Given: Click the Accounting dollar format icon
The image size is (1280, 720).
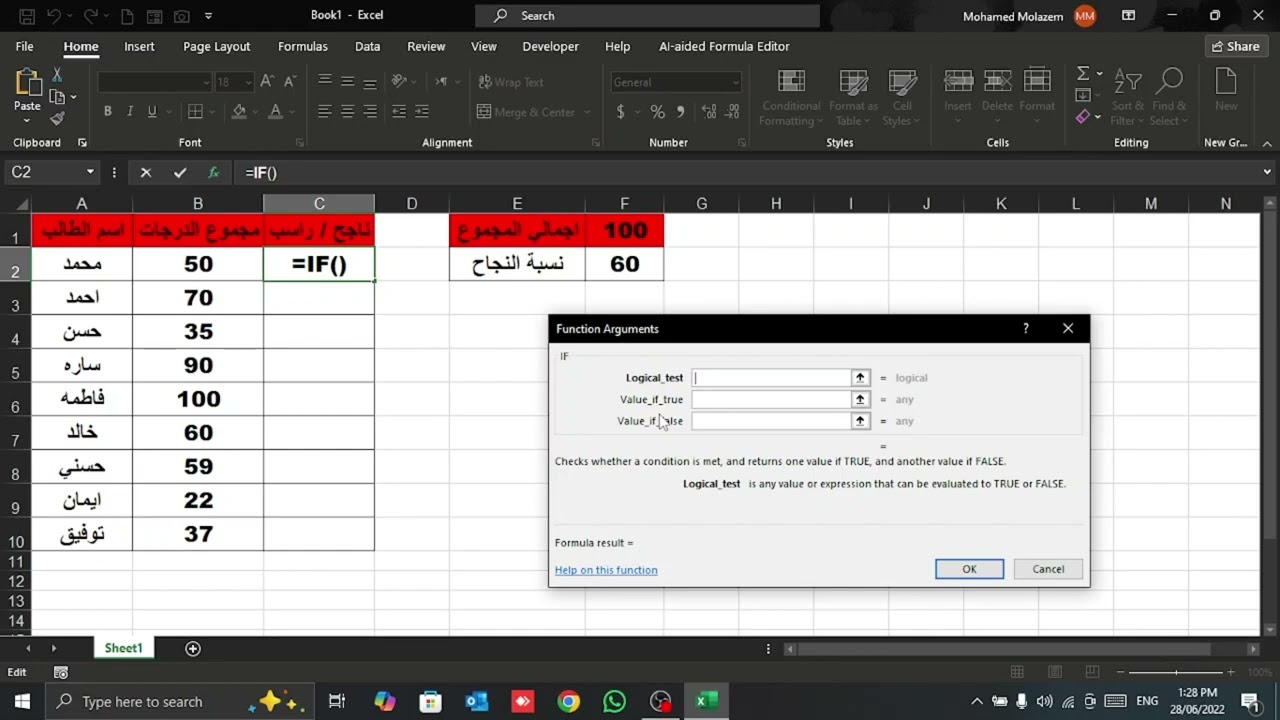Looking at the screenshot, I should (621, 112).
